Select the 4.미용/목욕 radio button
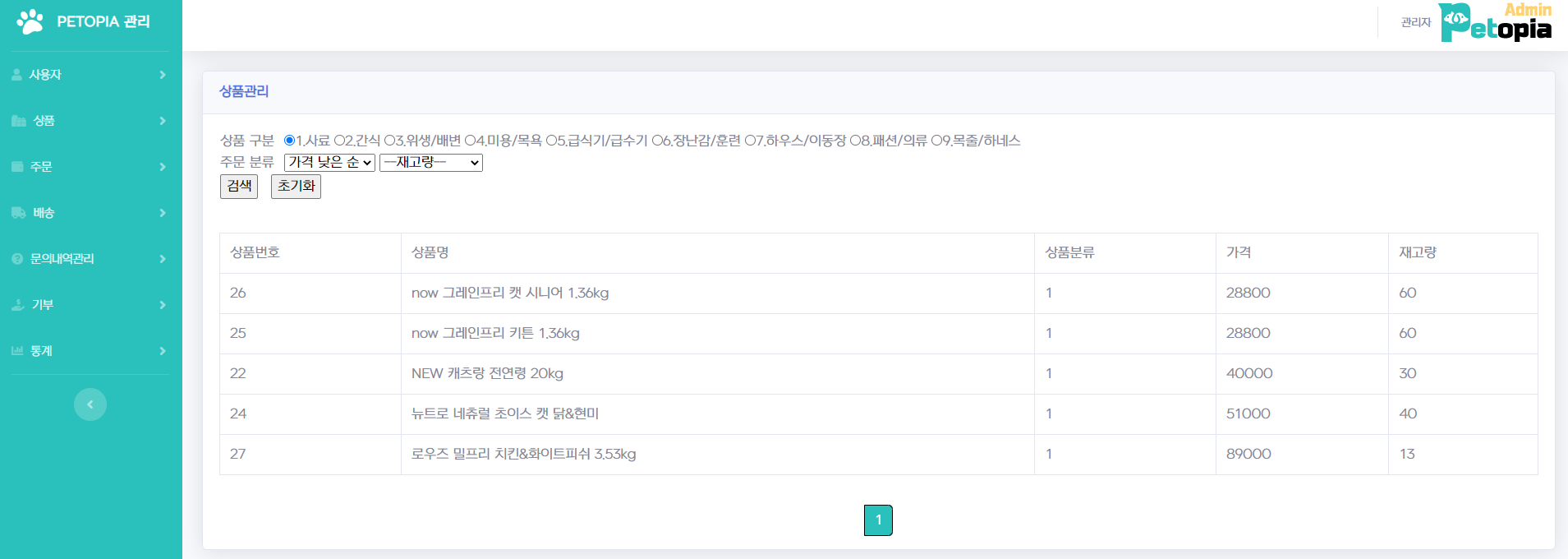 [470, 141]
